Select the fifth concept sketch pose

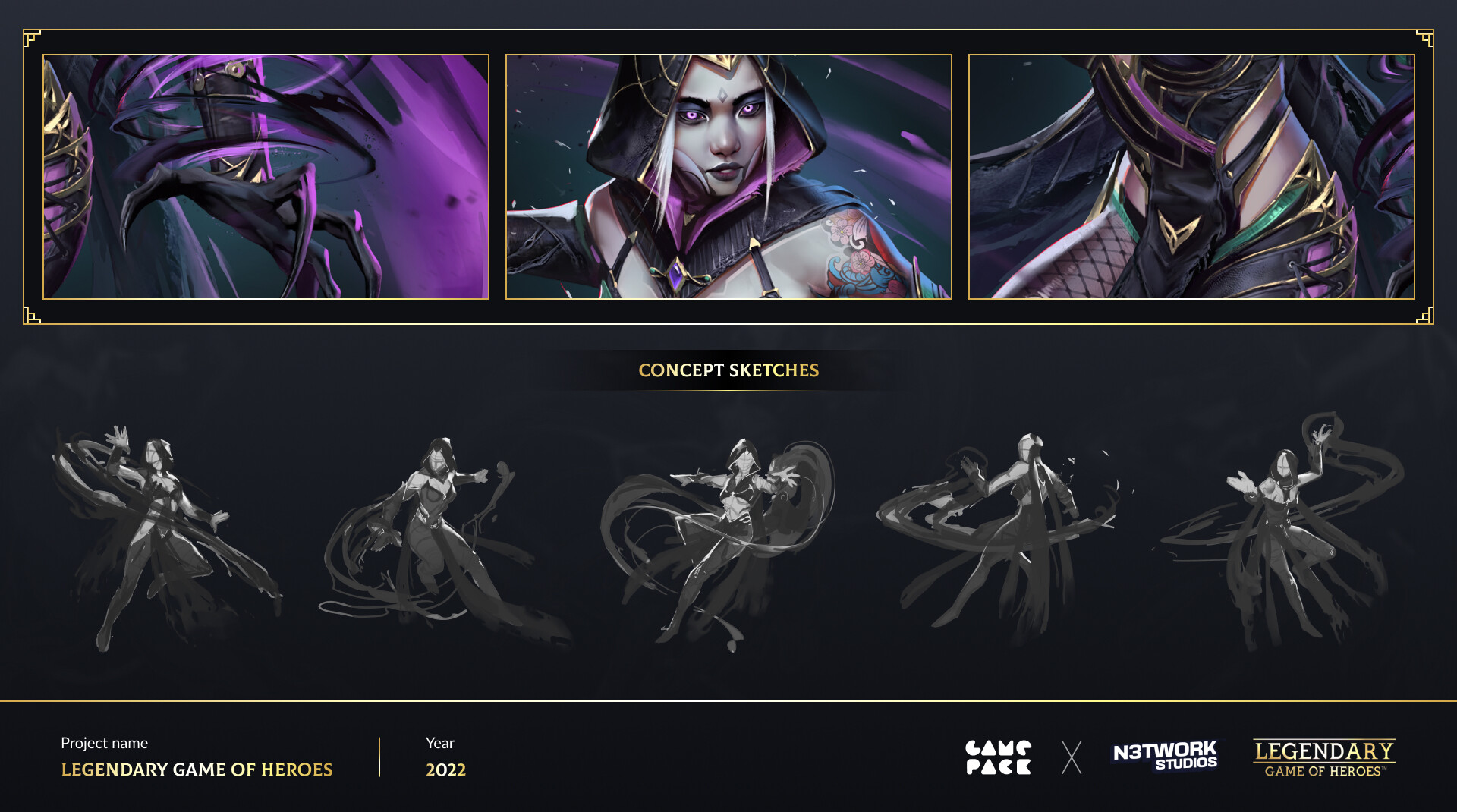[1282, 531]
